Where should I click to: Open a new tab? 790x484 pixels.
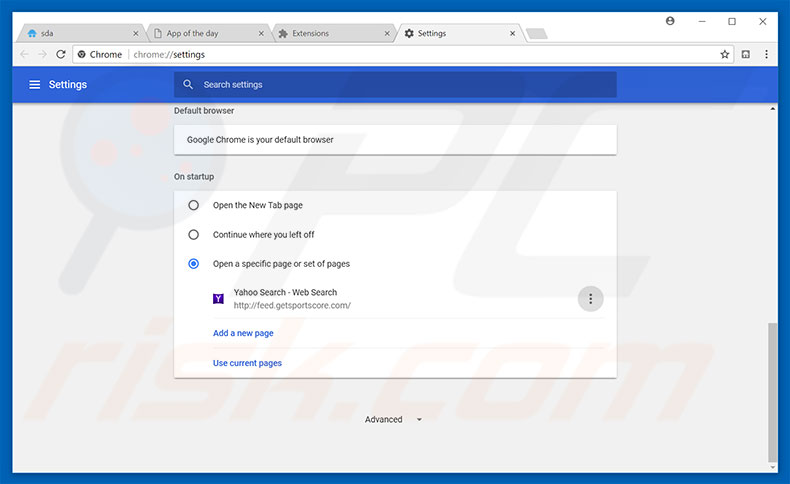(x=537, y=34)
